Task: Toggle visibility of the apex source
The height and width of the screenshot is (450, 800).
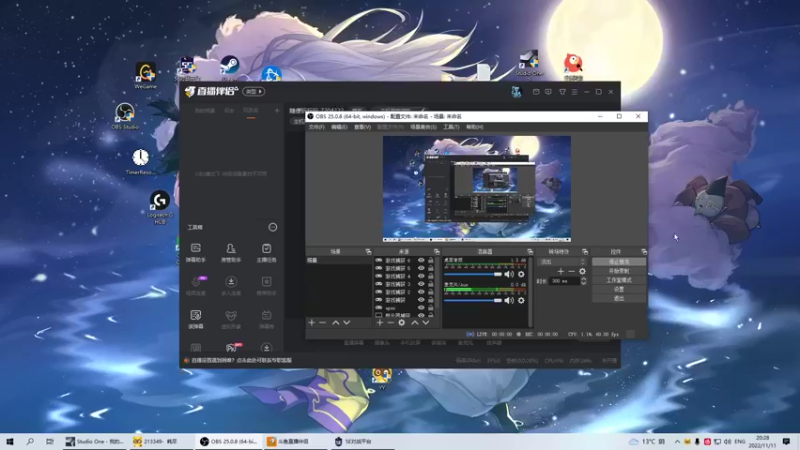Action: (x=421, y=308)
